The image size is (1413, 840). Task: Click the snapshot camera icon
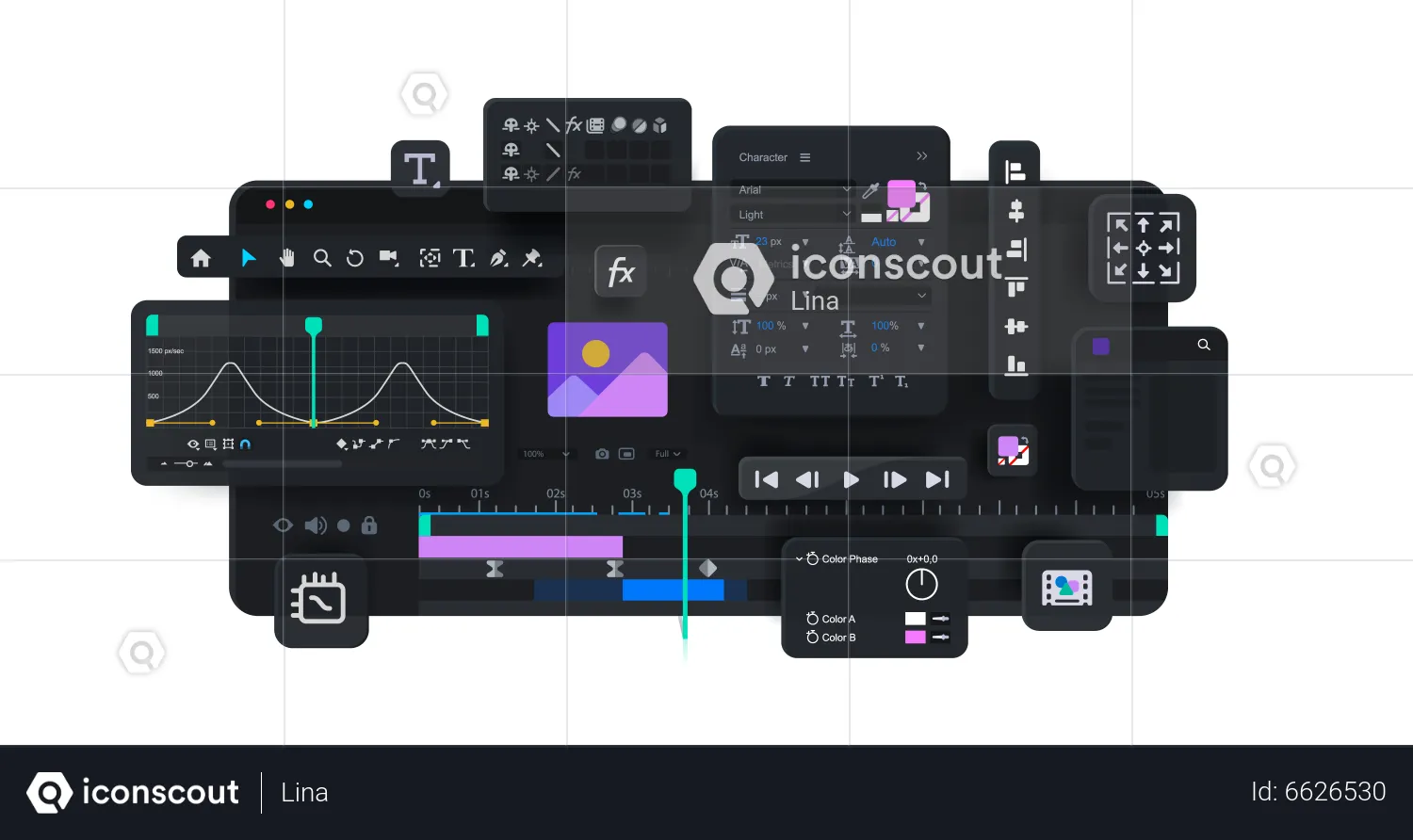pos(602,454)
